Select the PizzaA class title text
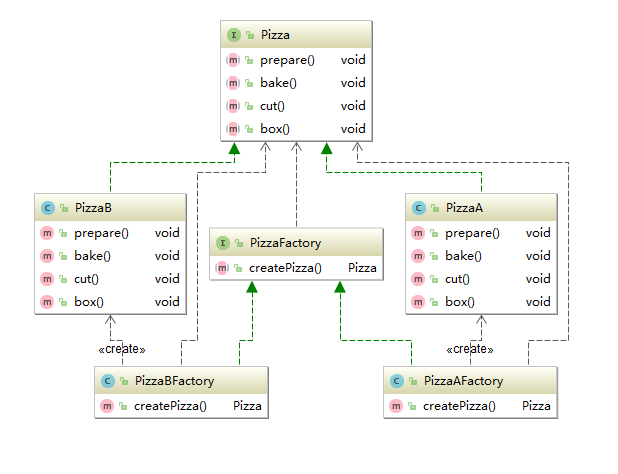Viewport: 618px width, 474px height. click(464, 208)
